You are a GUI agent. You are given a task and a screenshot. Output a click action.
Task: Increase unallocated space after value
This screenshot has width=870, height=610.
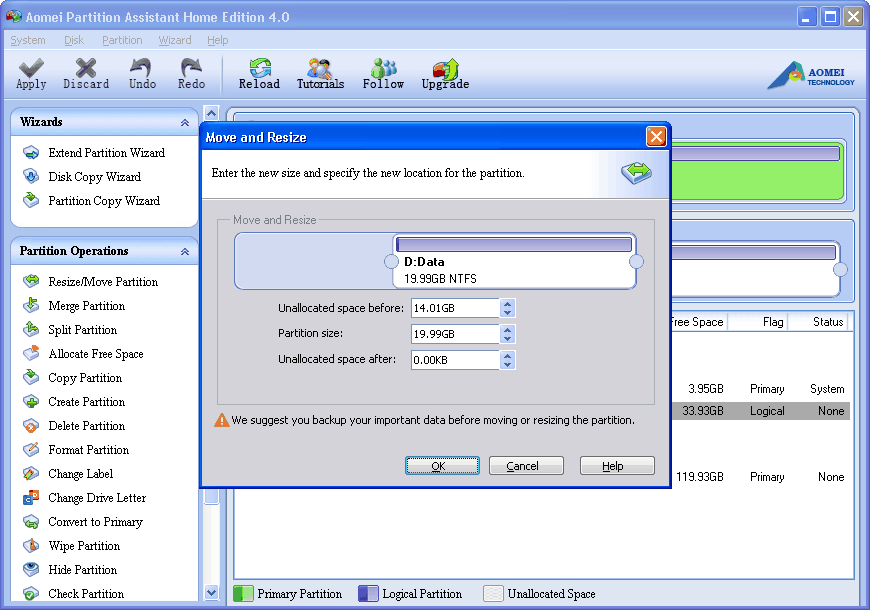click(x=507, y=355)
